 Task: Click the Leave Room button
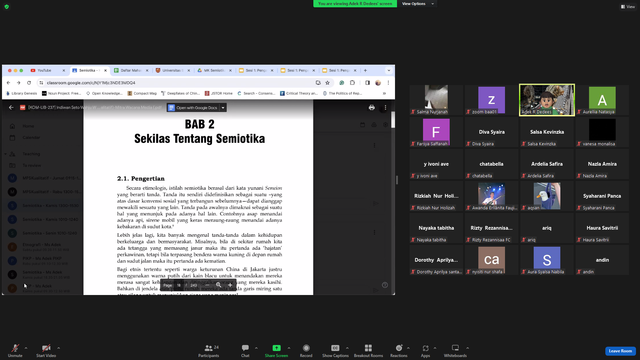(x=620, y=351)
